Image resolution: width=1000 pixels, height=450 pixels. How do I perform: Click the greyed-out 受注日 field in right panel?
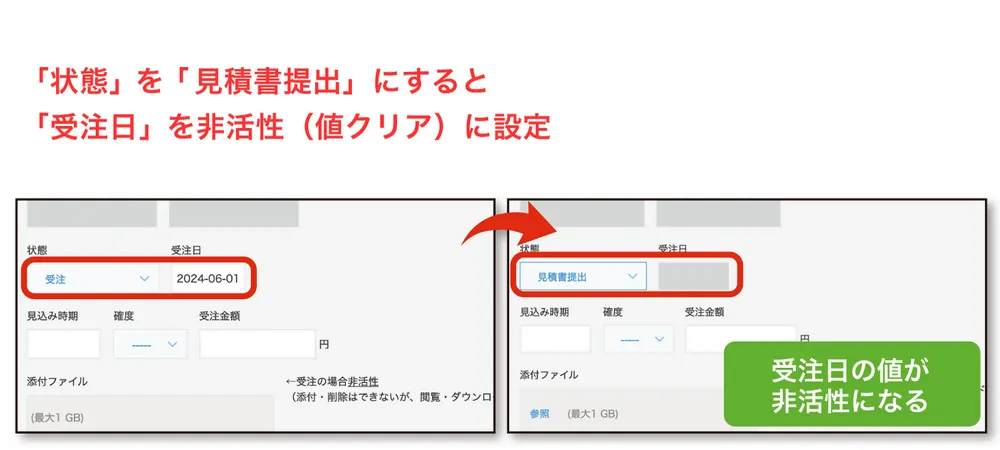pyautogui.click(x=693, y=276)
